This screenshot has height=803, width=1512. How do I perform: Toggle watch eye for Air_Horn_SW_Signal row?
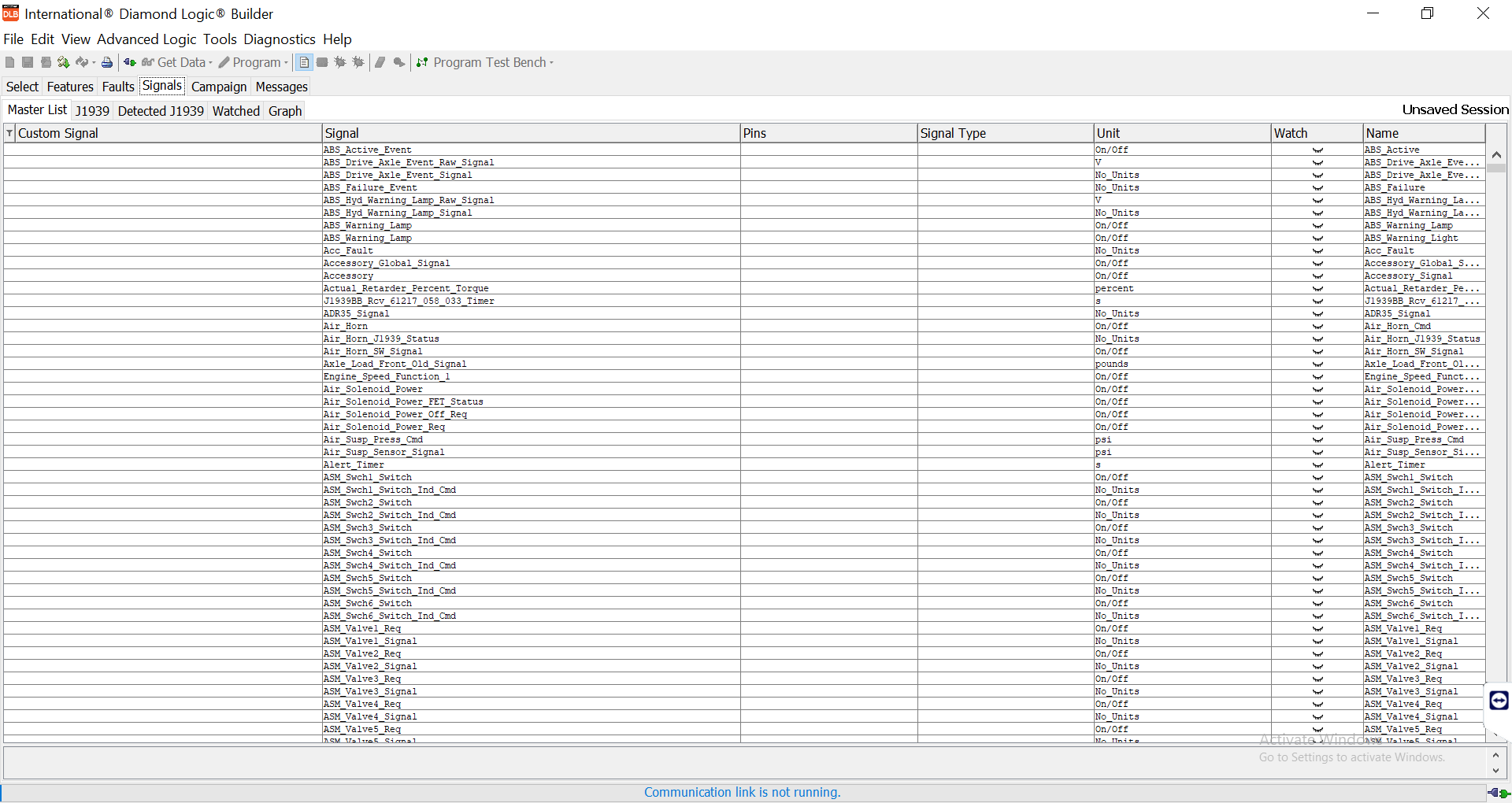pyautogui.click(x=1317, y=351)
